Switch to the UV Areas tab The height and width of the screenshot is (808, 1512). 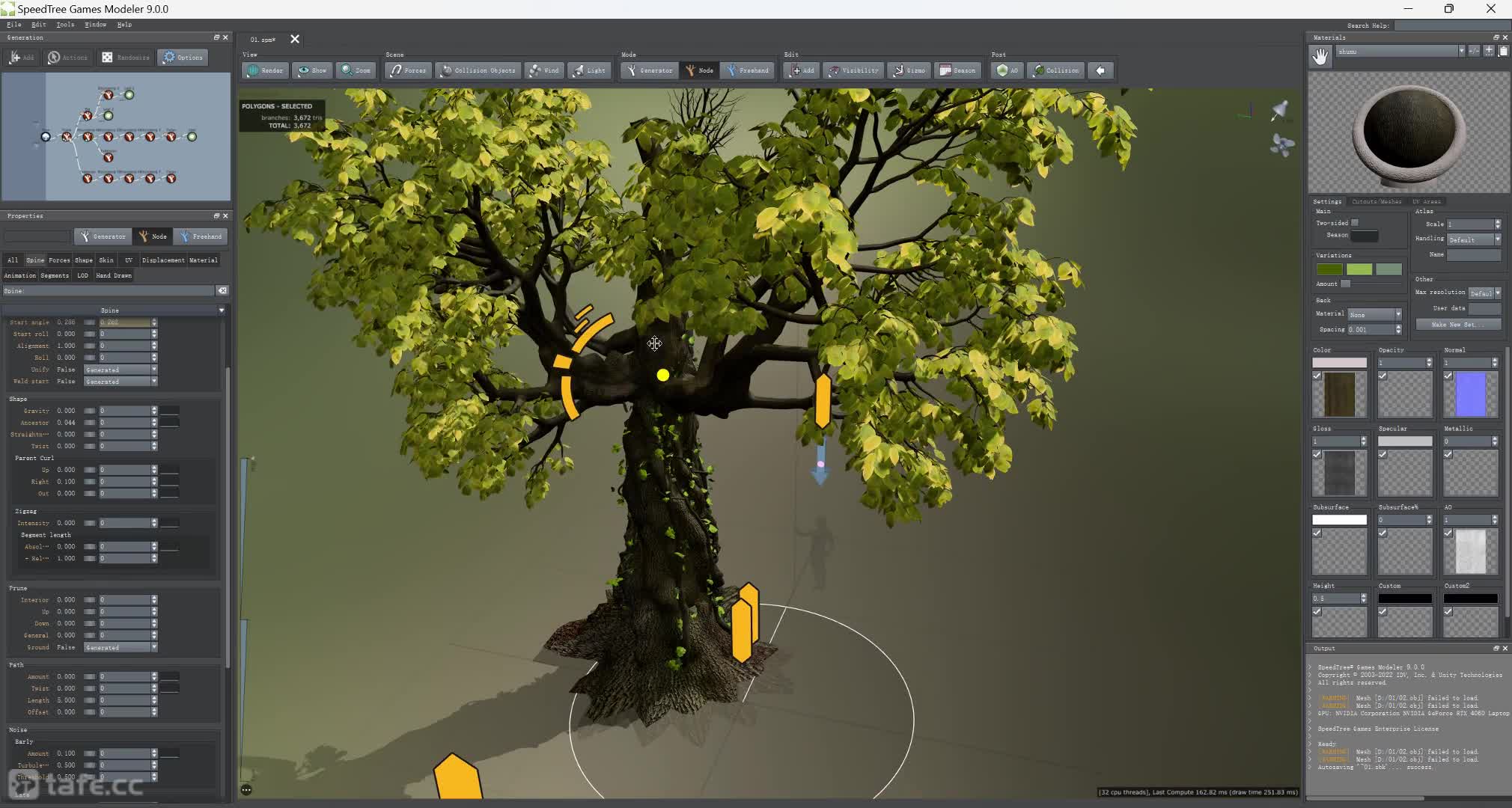click(x=1426, y=201)
